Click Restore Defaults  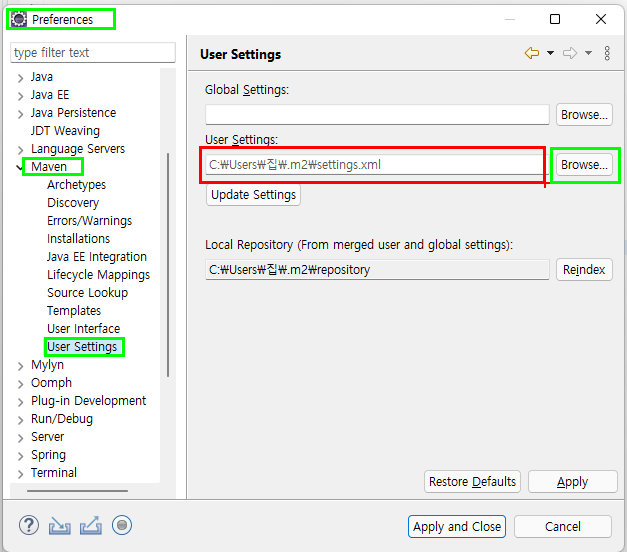click(x=472, y=482)
